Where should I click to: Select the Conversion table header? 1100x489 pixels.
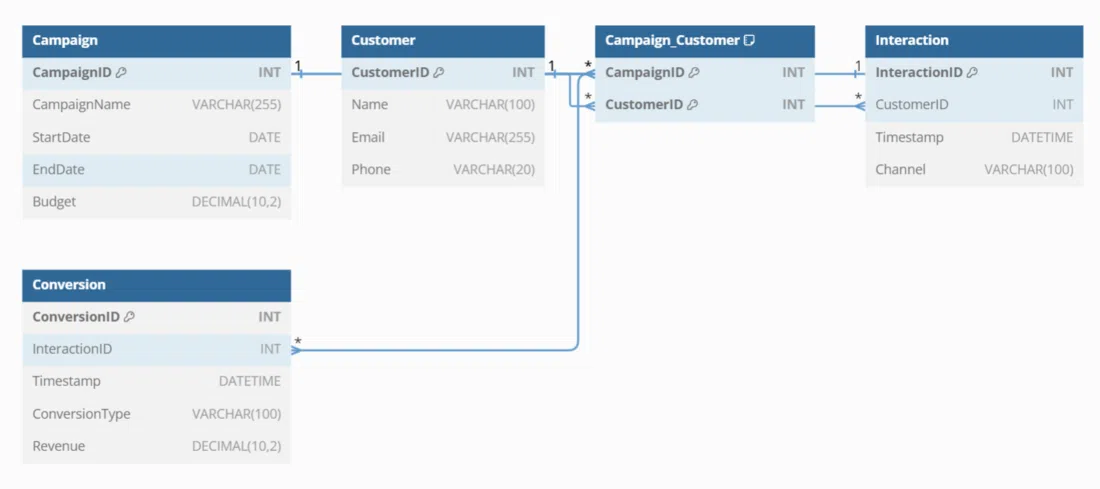(156, 285)
